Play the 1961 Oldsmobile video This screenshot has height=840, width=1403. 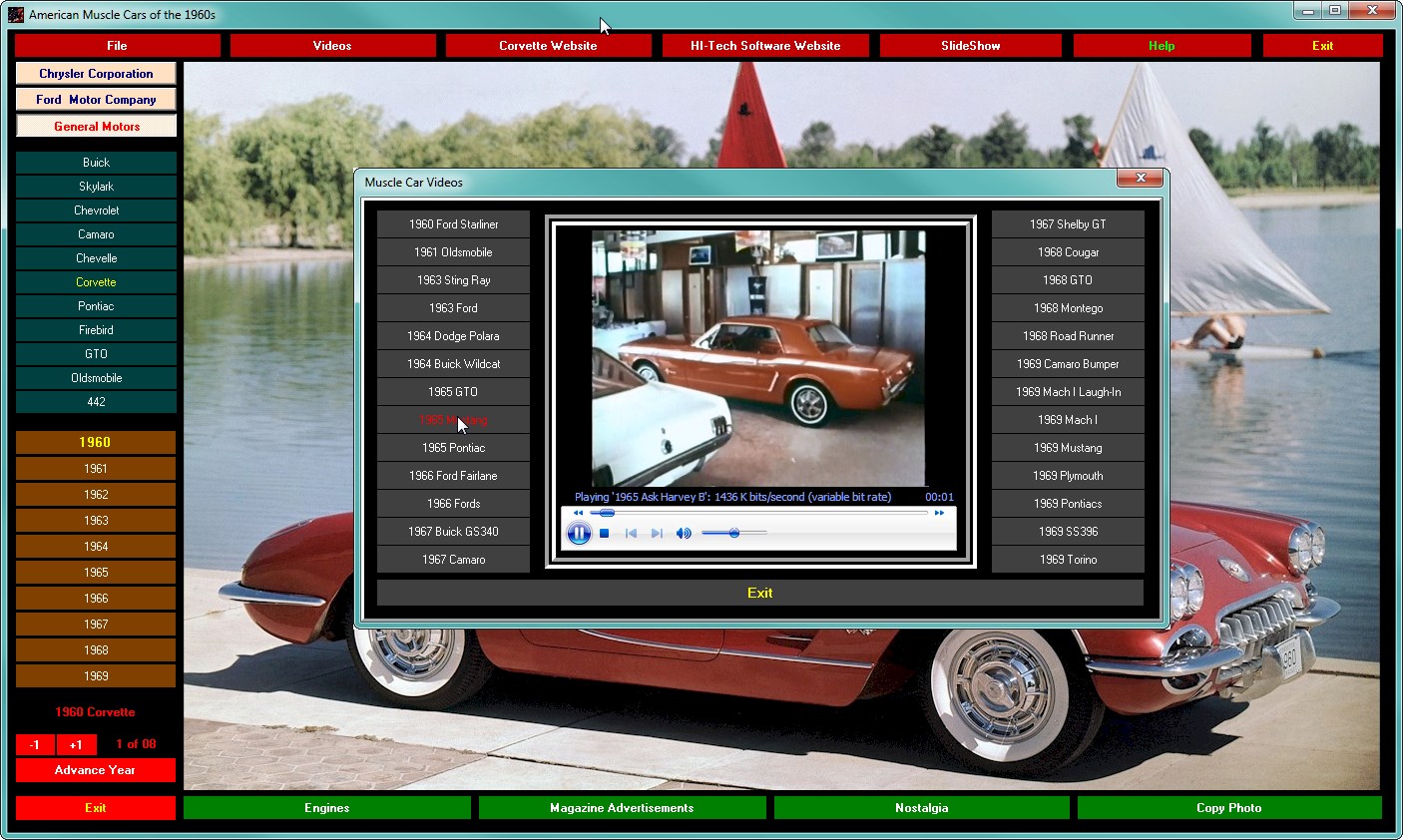tap(453, 252)
